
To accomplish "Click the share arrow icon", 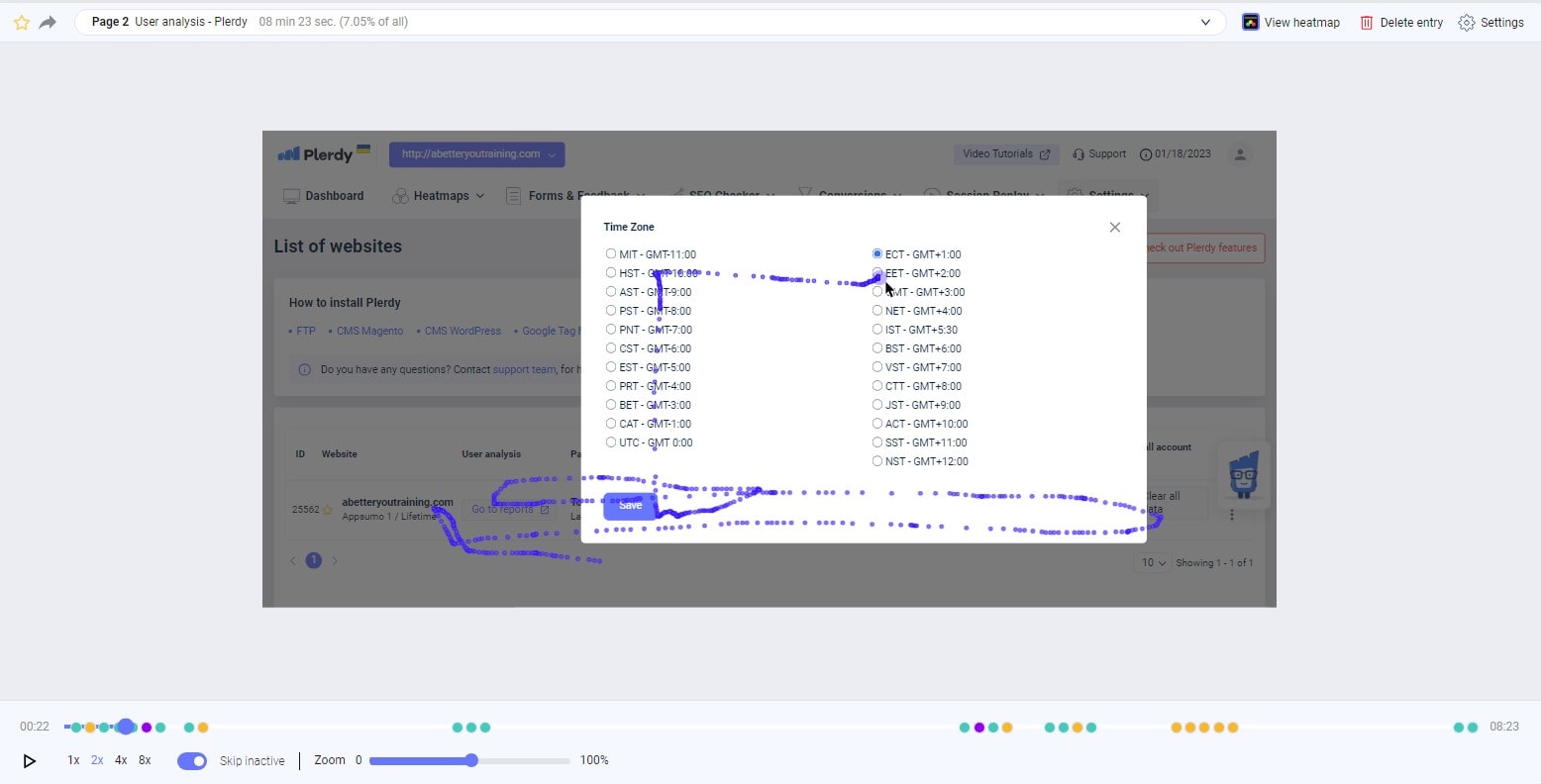I will 48,22.
